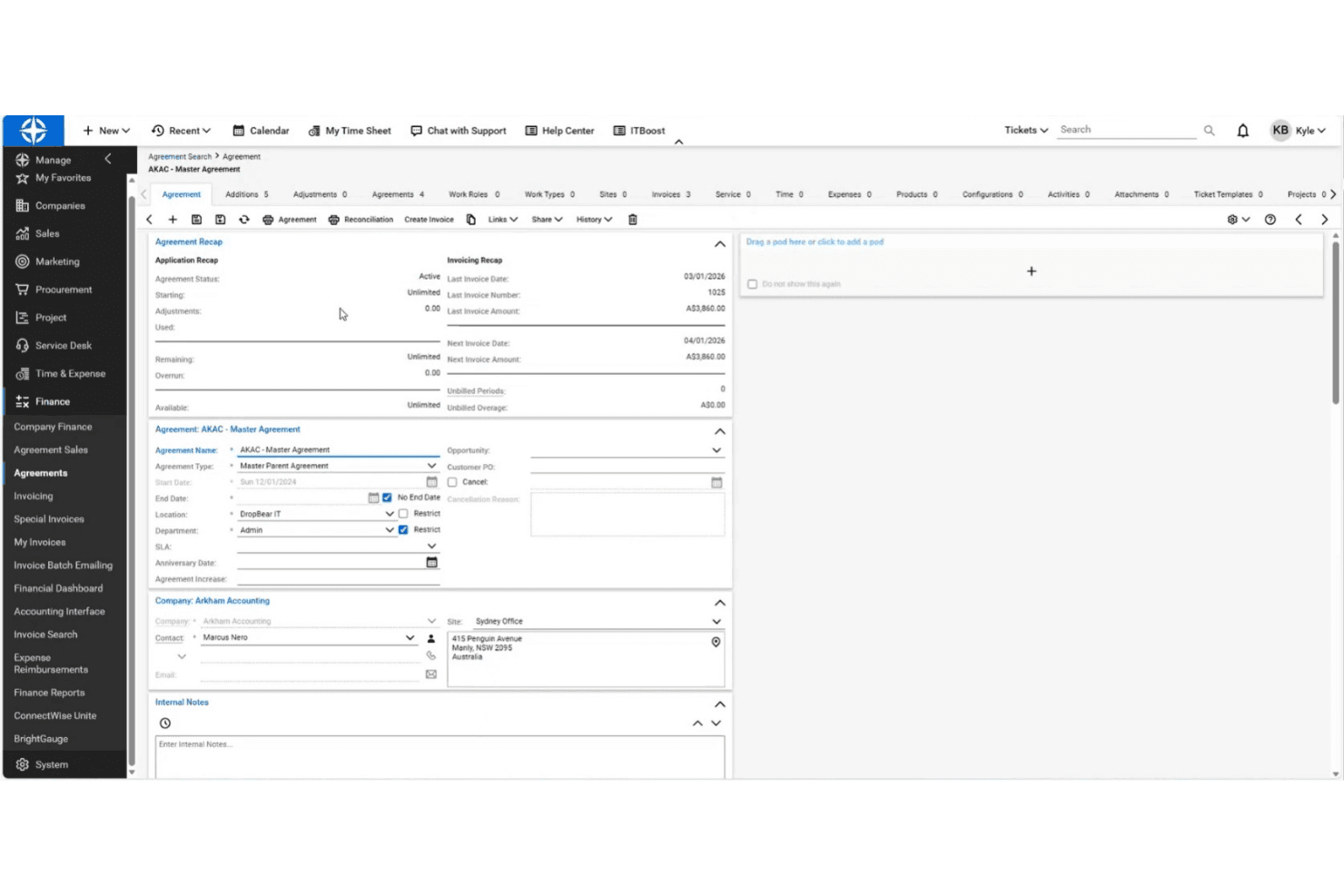Click the map pin icon in address box
The height and width of the screenshot is (896, 1344).
(x=716, y=642)
